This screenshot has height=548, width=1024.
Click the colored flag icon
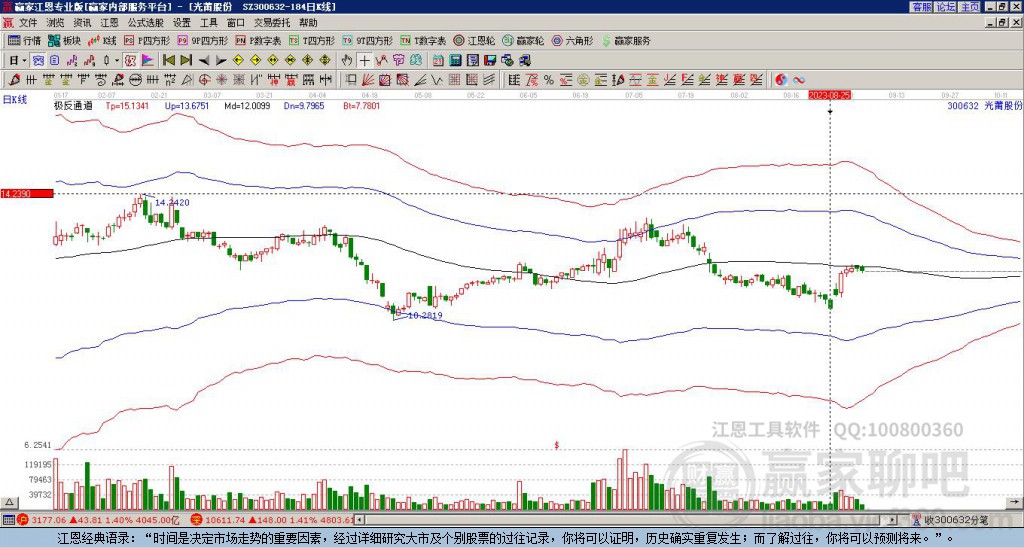click(x=148, y=61)
